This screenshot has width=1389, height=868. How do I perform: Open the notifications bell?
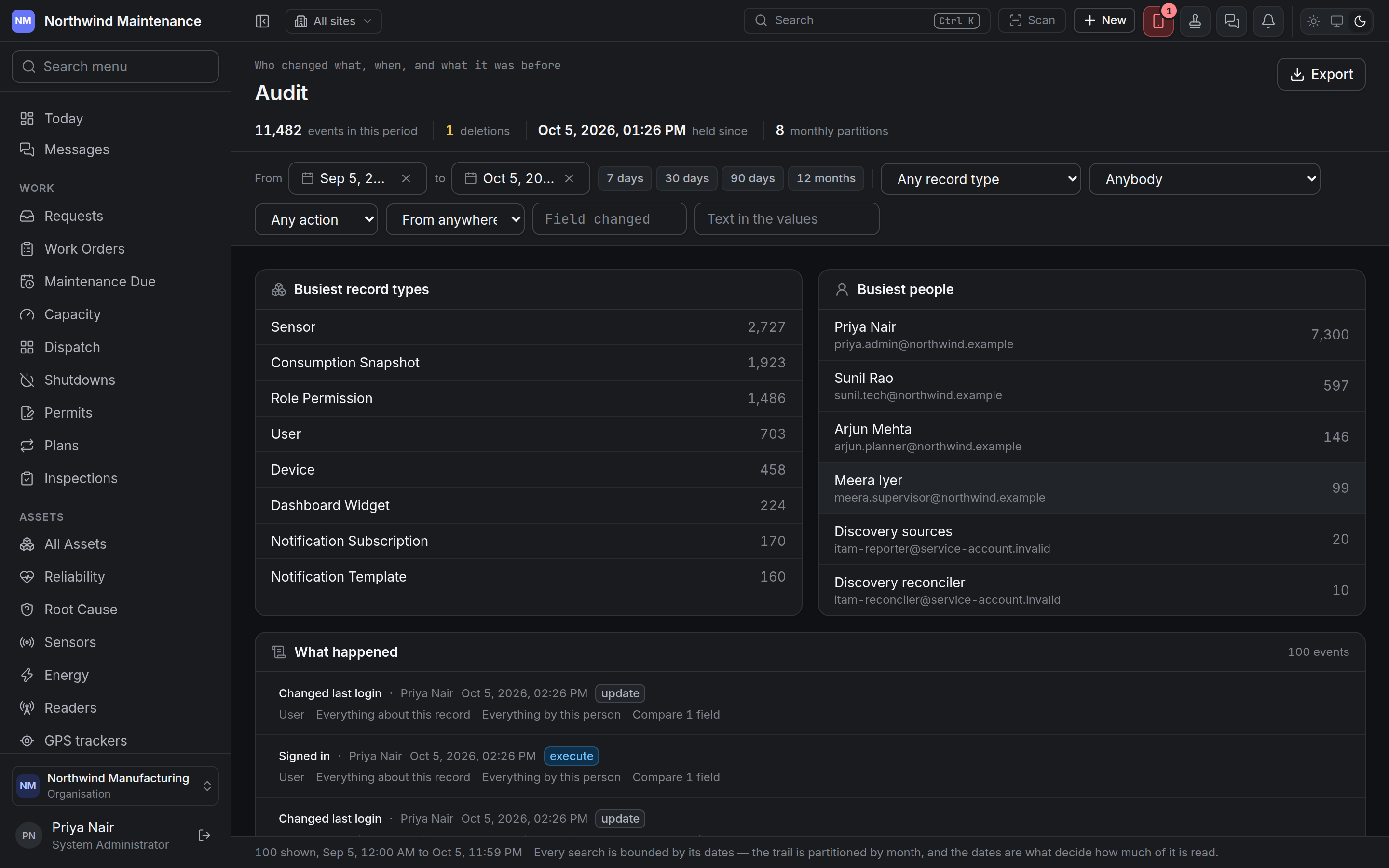(x=1268, y=21)
